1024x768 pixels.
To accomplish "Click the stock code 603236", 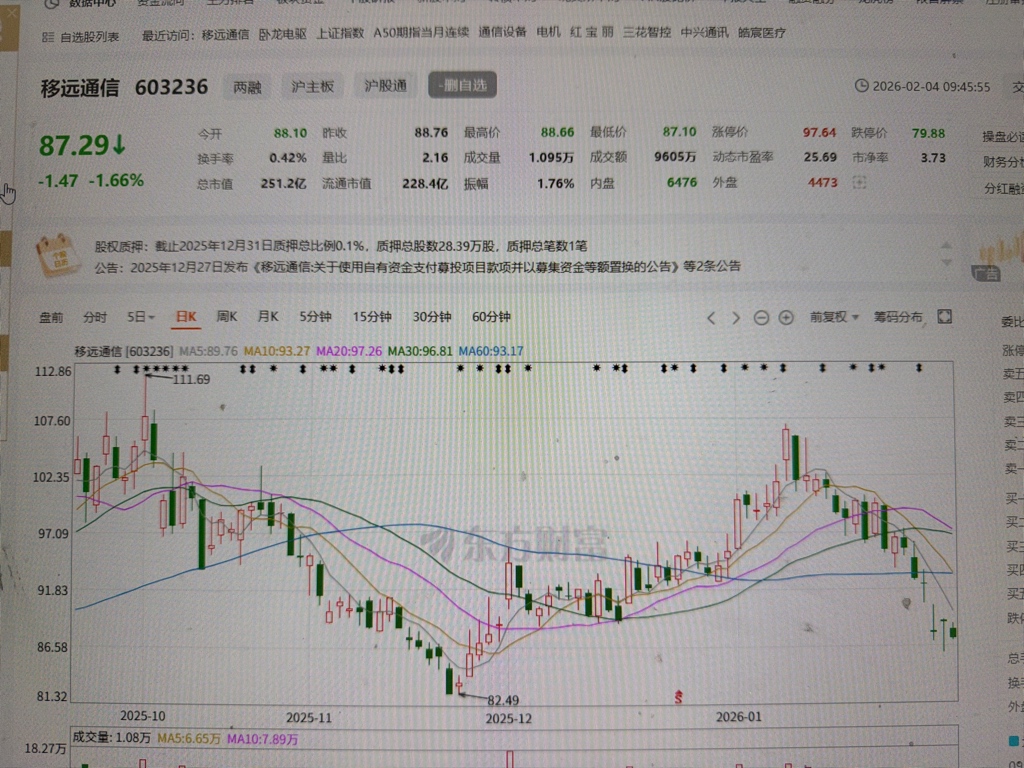I will tap(172, 87).
